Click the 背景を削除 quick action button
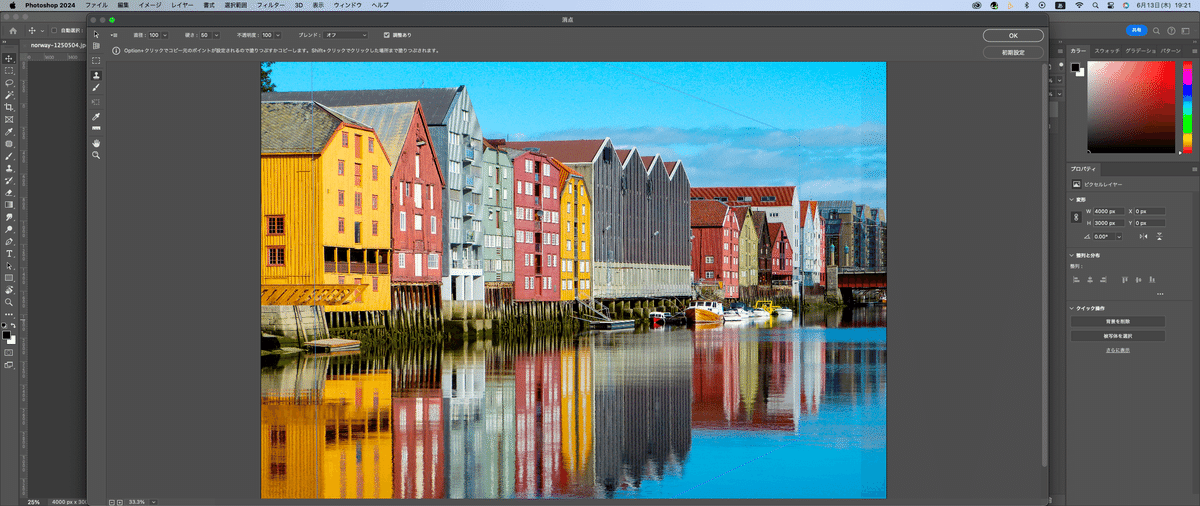This screenshot has width=1200, height=506. [1117, 322]
